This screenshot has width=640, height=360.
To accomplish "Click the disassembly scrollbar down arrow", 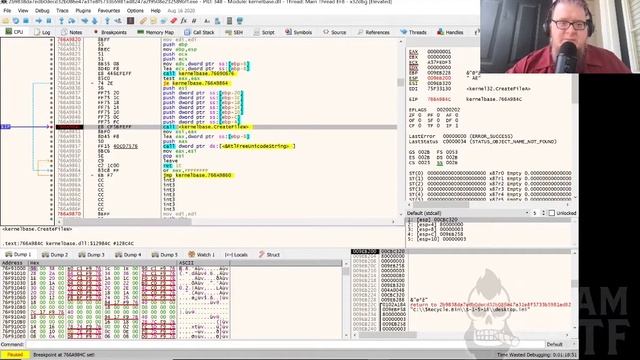I will coord(400,214).
